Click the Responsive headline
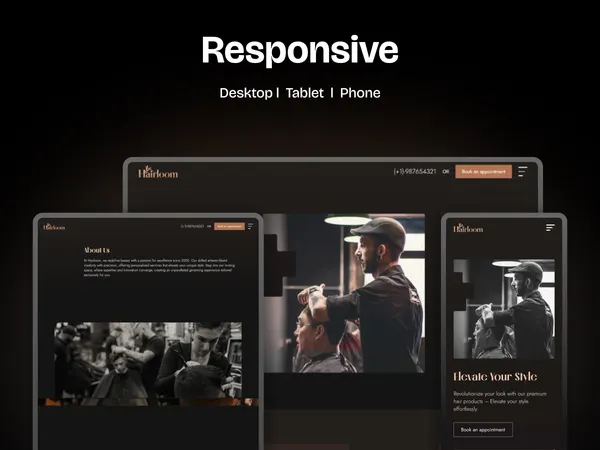The height and width of the screenshot is (450, 600). pos(300,50)
